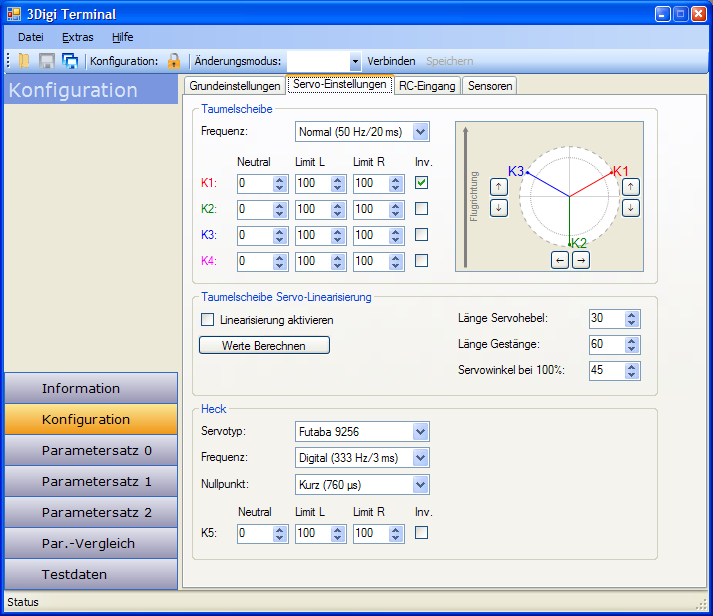Screen dimensions: 713x616
Task: Click the left down-arrow button beside K3 diagram
Action: 499,208
